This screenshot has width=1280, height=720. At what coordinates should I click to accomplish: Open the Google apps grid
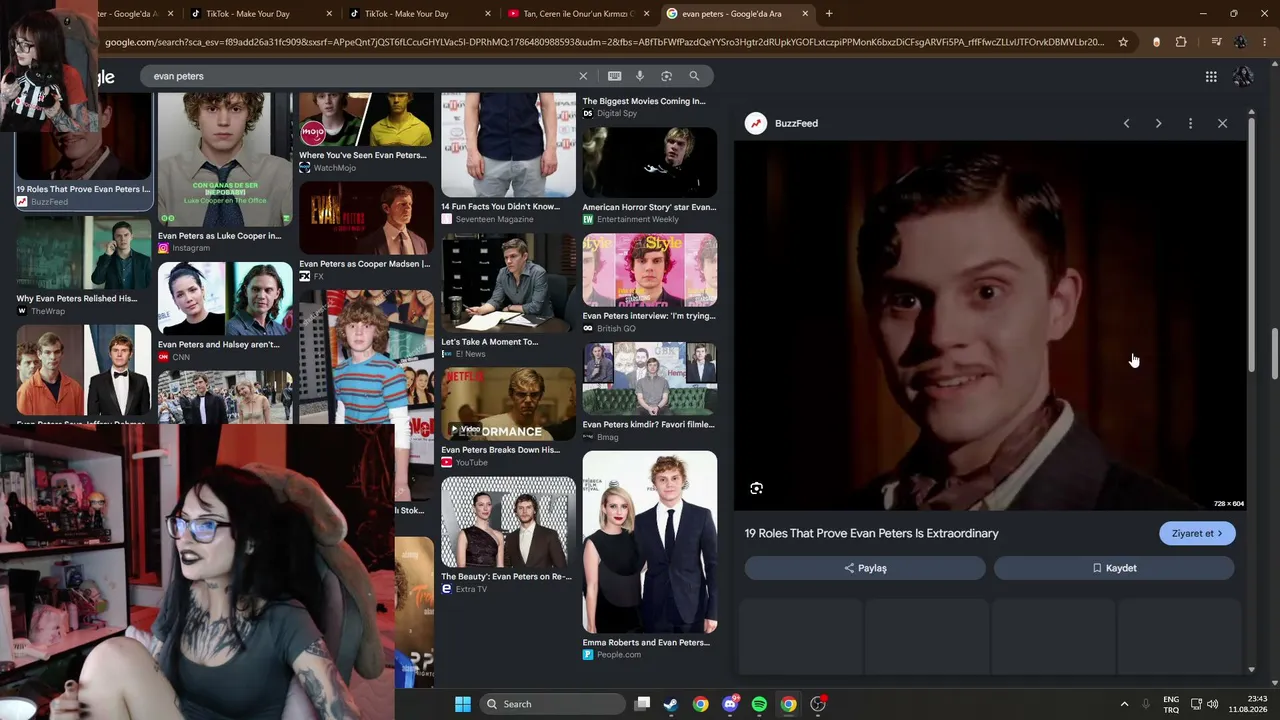[x=1211, y=77]
